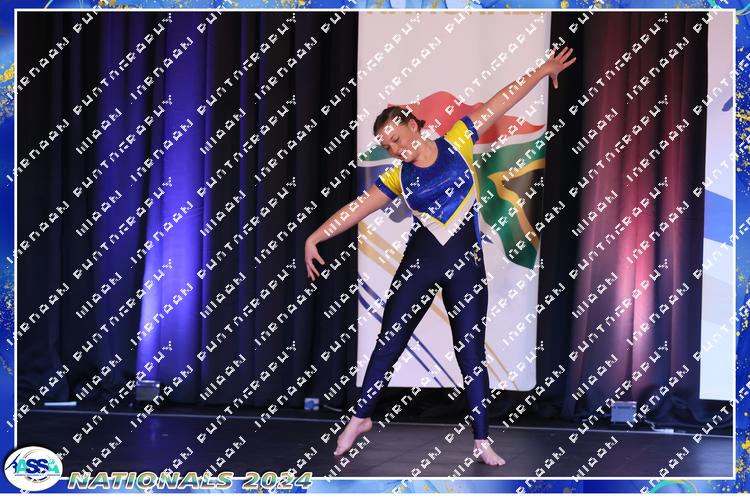Click the NATIONALS 2024 caption text
The width and height of the screenshot is (750, 500).
[x=190, y=480]
